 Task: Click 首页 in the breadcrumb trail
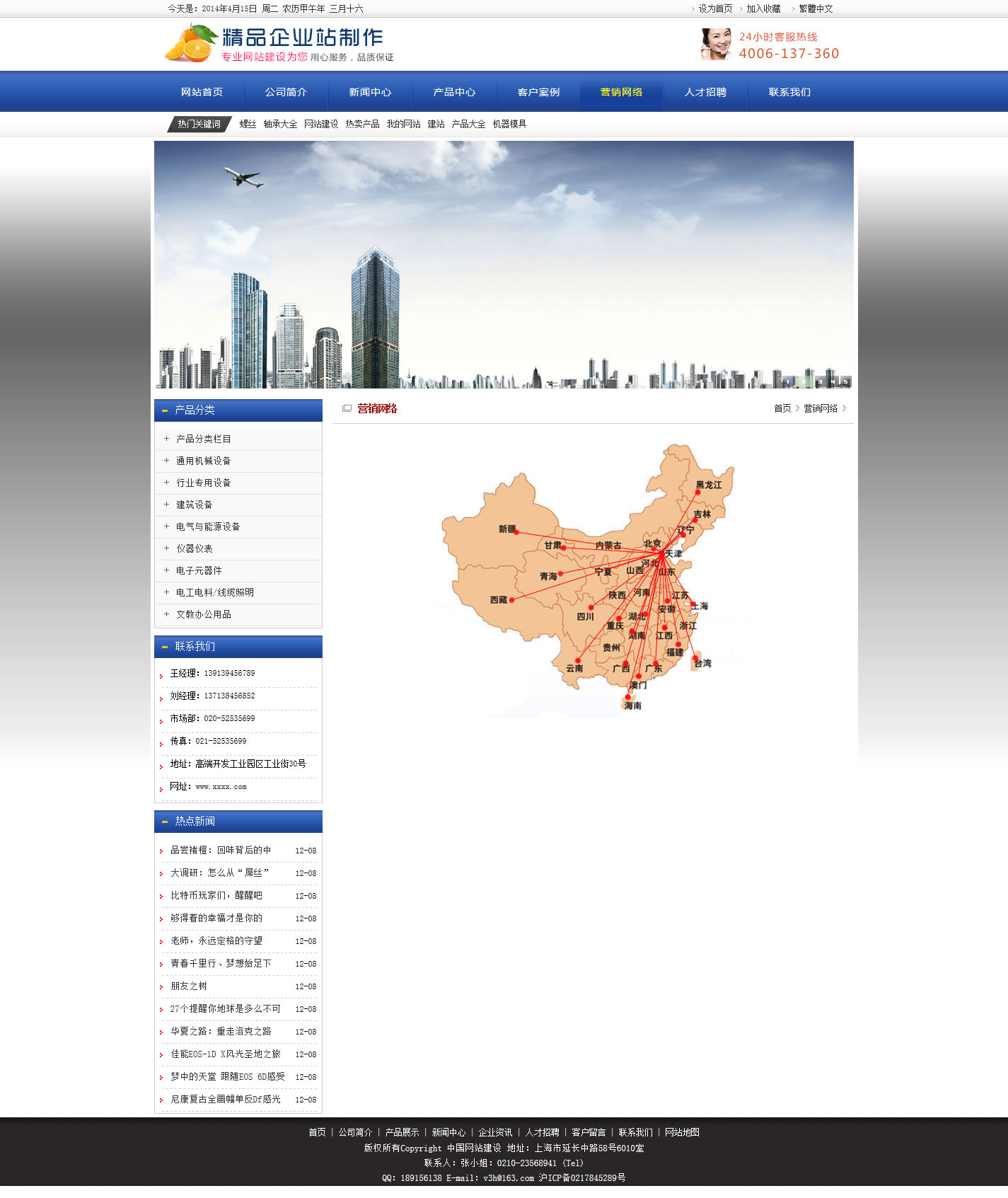tap(782, 408)
